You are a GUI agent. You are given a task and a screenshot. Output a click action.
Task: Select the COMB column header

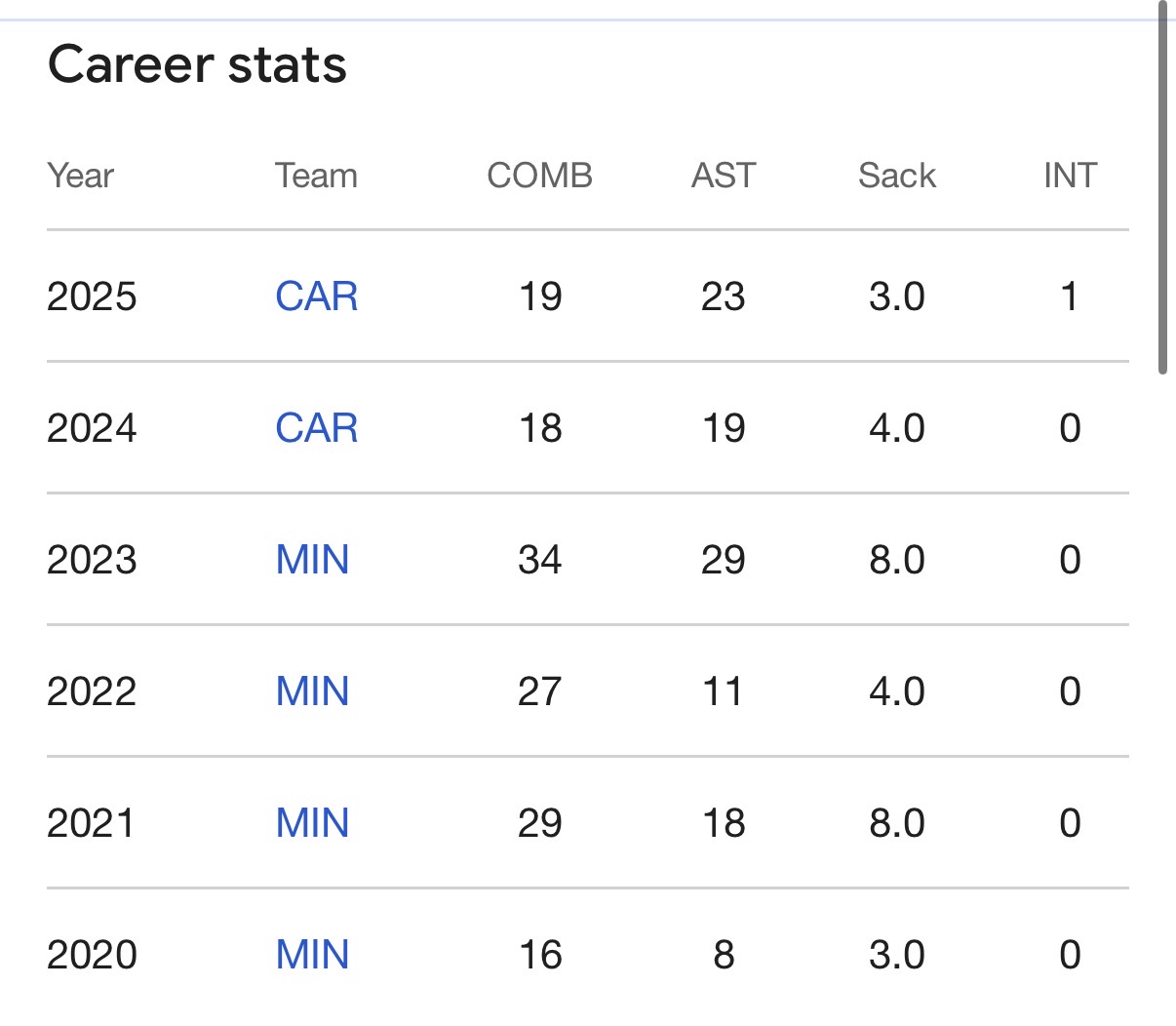tap(539, 176)
